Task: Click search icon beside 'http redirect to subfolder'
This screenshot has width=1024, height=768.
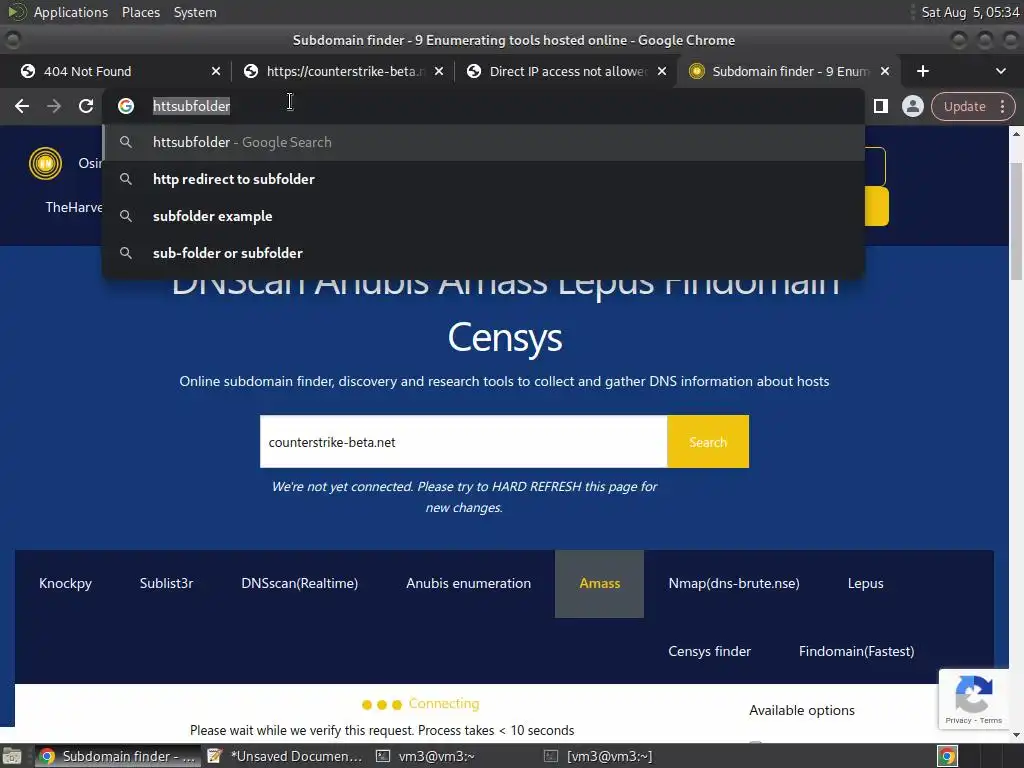Action: [x=125, y=178]
